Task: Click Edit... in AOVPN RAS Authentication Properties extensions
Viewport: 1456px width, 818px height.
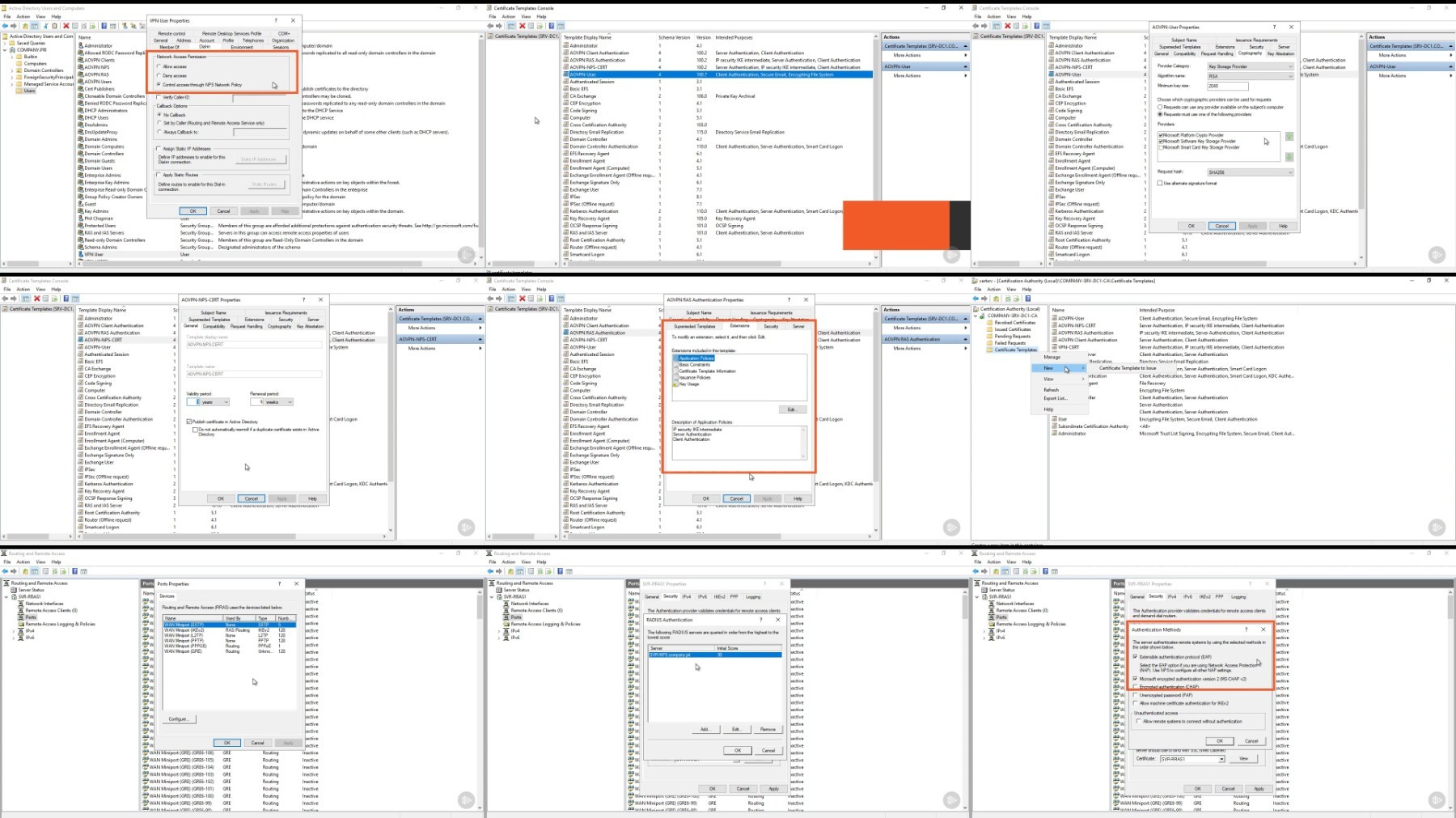Action: point(791,409)
